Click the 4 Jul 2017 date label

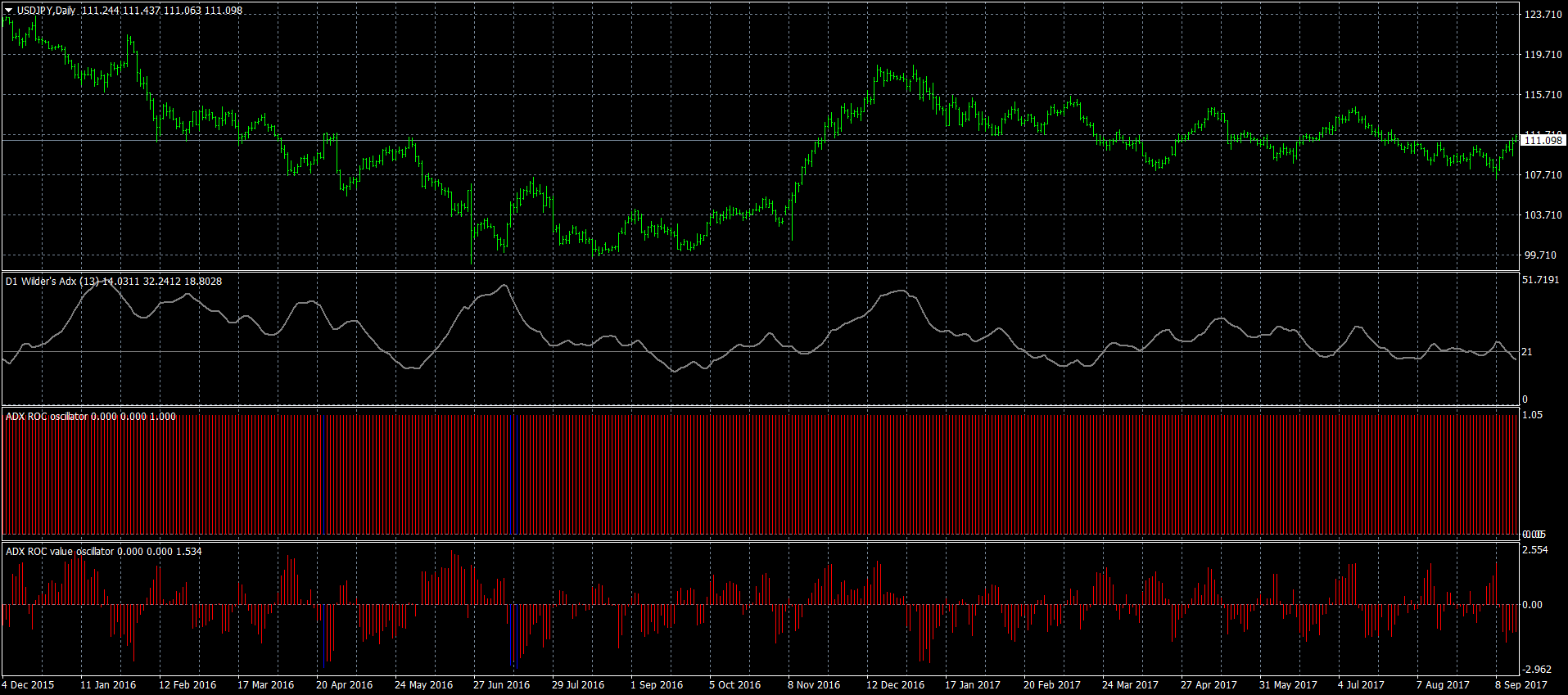coord(1362,685)
